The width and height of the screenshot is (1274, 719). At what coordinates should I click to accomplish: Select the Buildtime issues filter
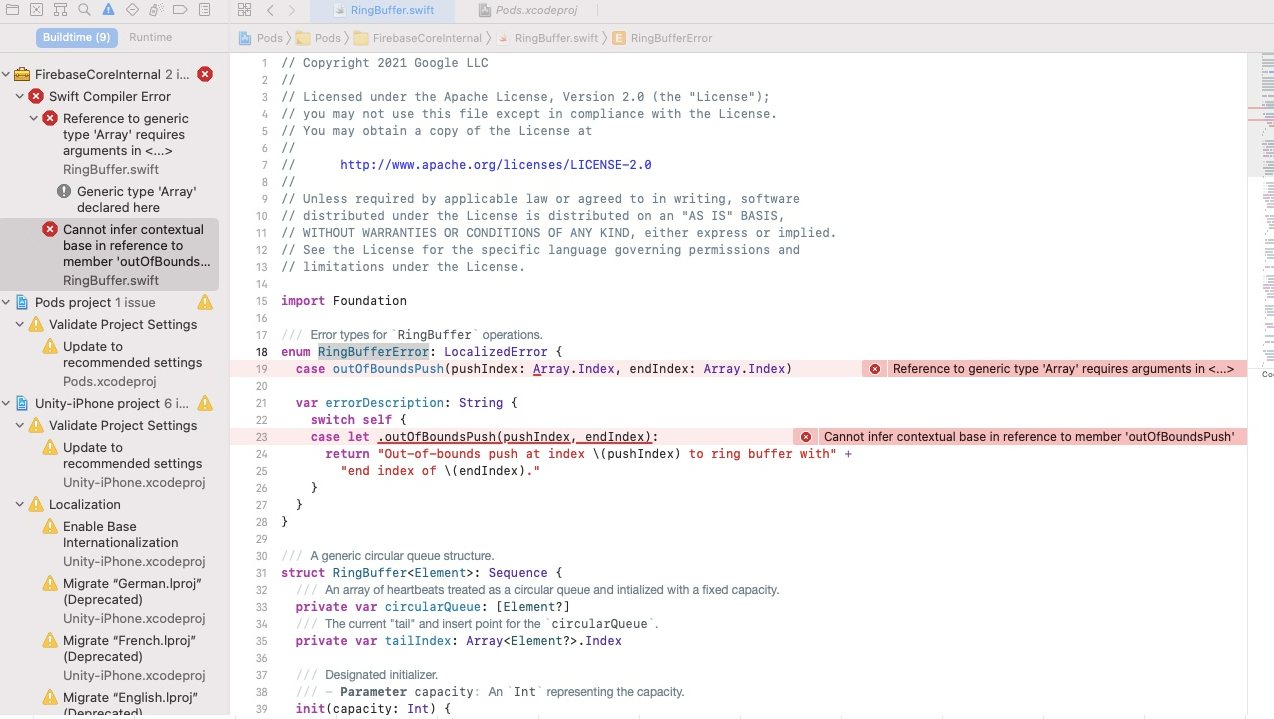pyautogui.click(x=76, y=37)
